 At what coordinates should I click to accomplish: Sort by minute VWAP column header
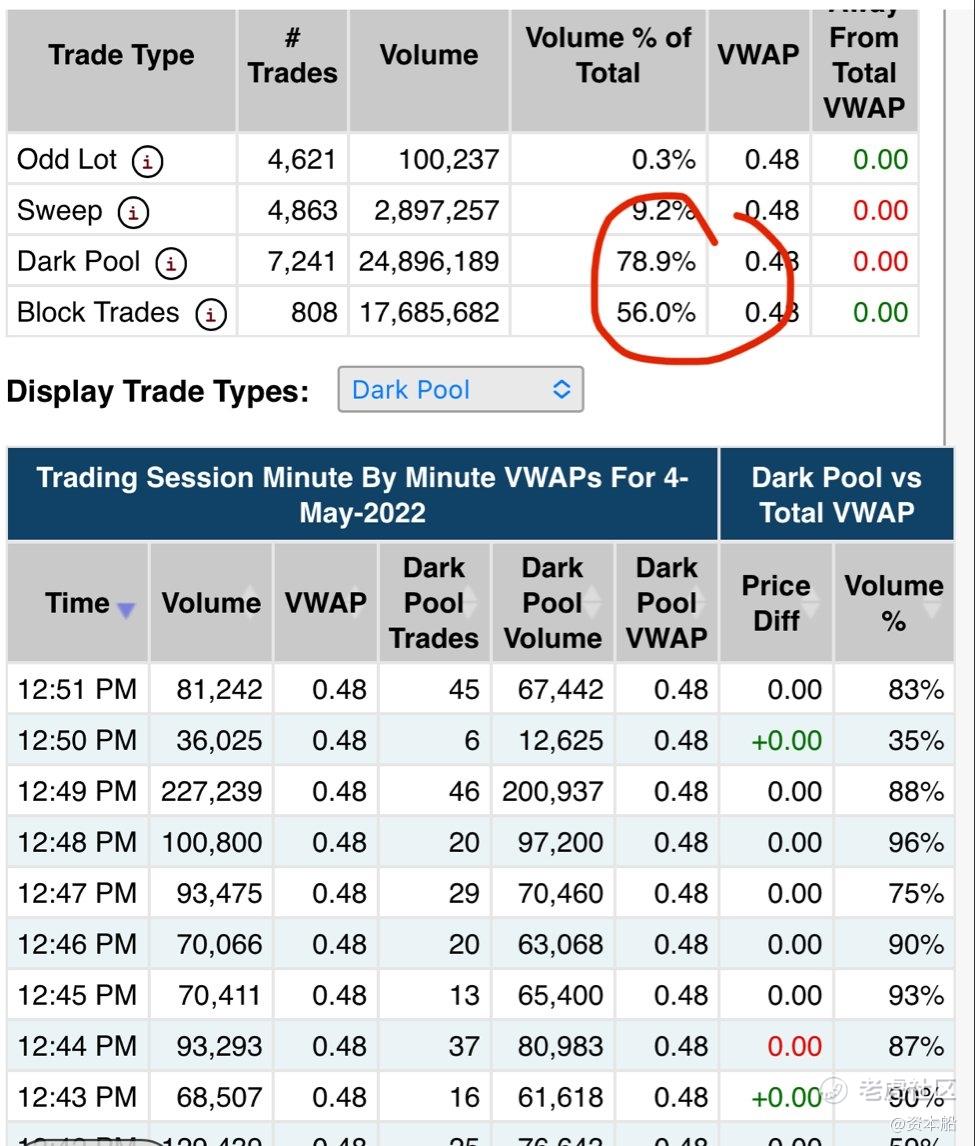pyautogui.click(x=325, y=603)
